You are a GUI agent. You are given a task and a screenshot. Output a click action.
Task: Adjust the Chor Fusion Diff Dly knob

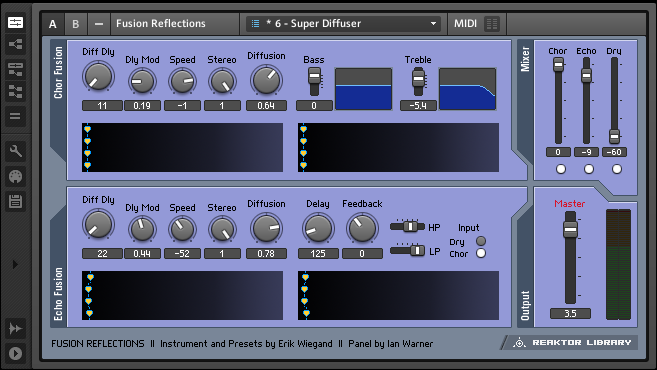coord(98,77)
